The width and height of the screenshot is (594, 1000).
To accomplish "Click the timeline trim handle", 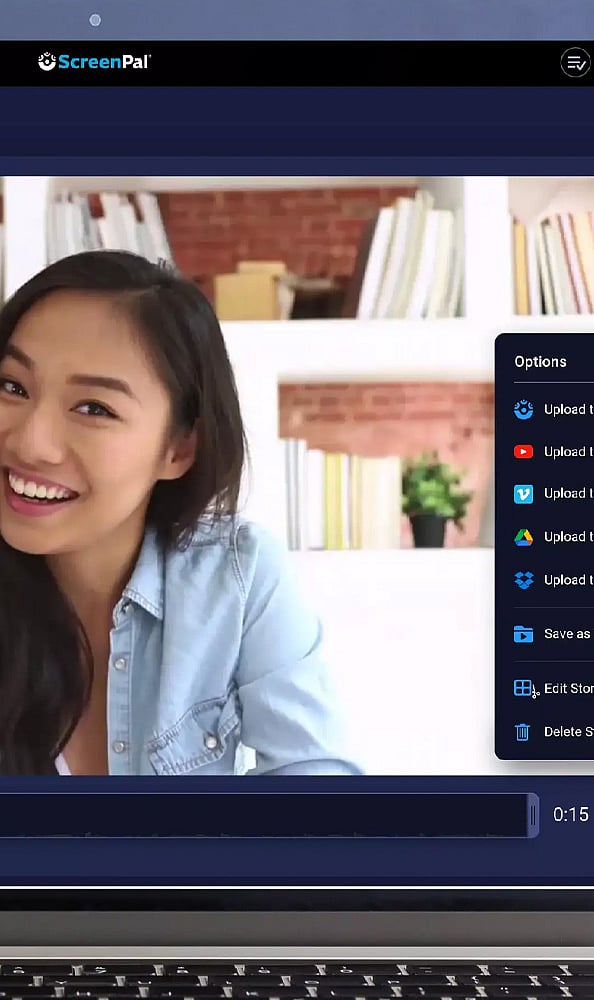I will pyautogui.click(x=533, y=815).
